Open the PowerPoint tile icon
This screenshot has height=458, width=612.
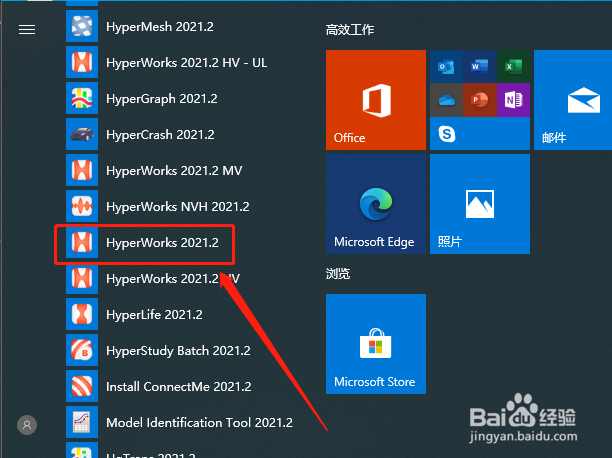pos(480,100)
